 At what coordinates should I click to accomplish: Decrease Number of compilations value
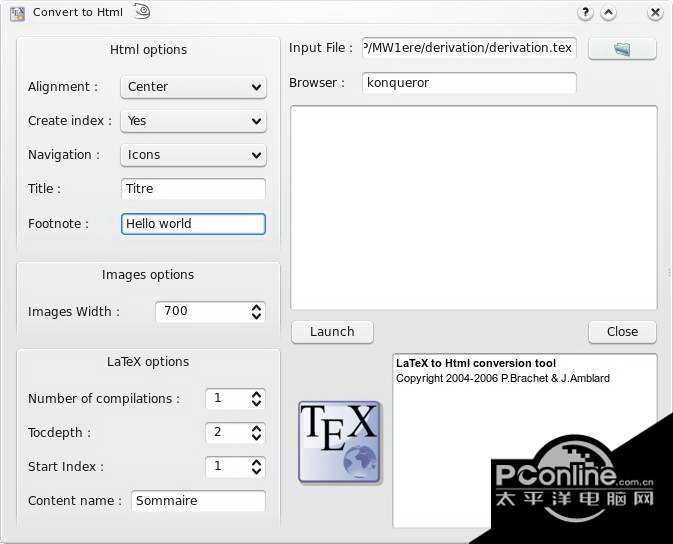(x=256, y=404)
